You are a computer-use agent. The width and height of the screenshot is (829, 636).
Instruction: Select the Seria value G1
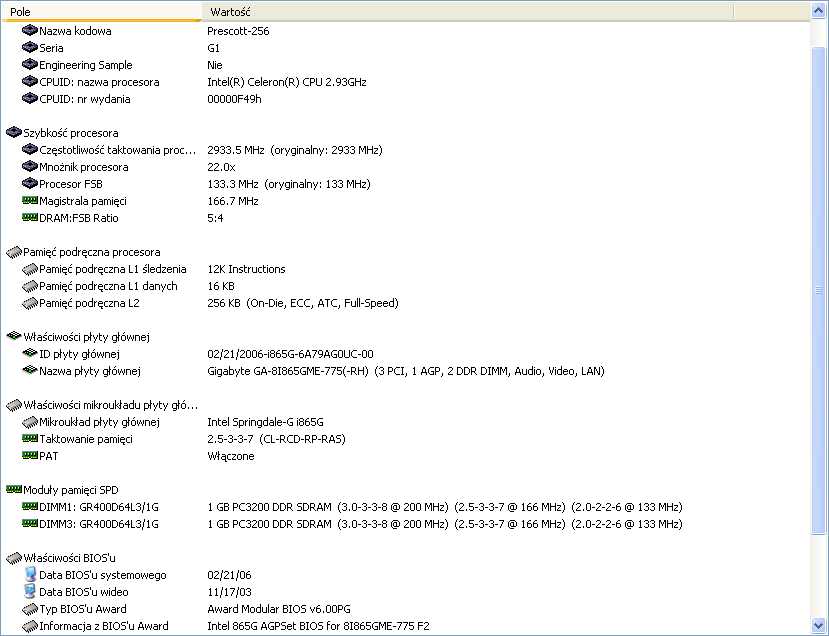click(214, 48)
